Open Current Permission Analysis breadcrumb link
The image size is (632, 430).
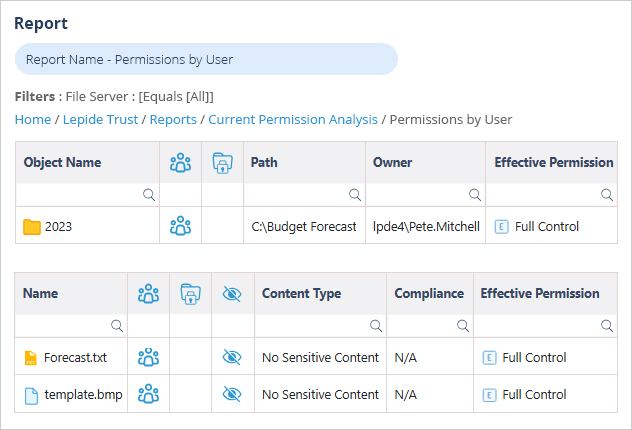pyautogui.click(x=293, y=120)
